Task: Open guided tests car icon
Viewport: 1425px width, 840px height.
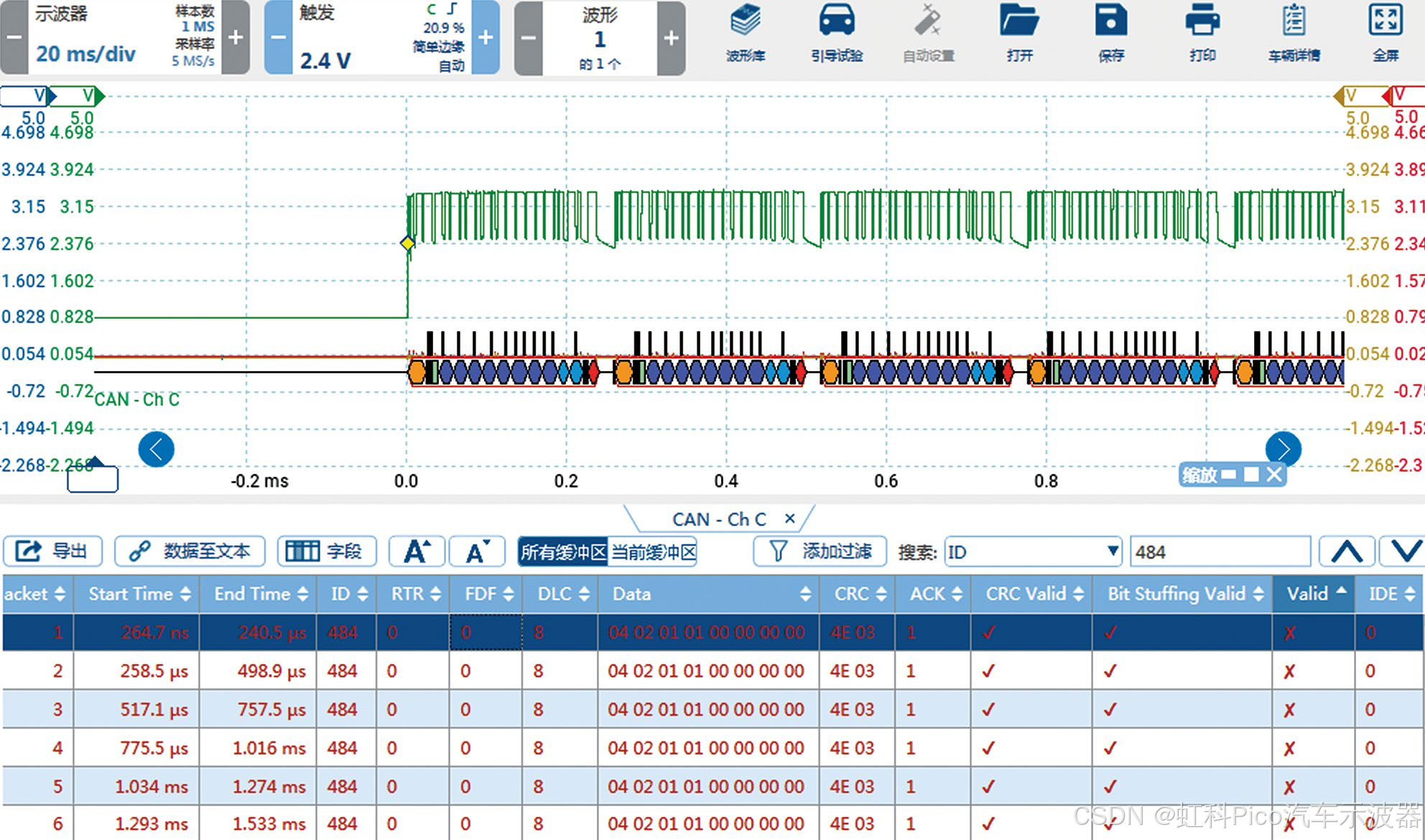Action: pyautogui.click(x=836, y=22)
